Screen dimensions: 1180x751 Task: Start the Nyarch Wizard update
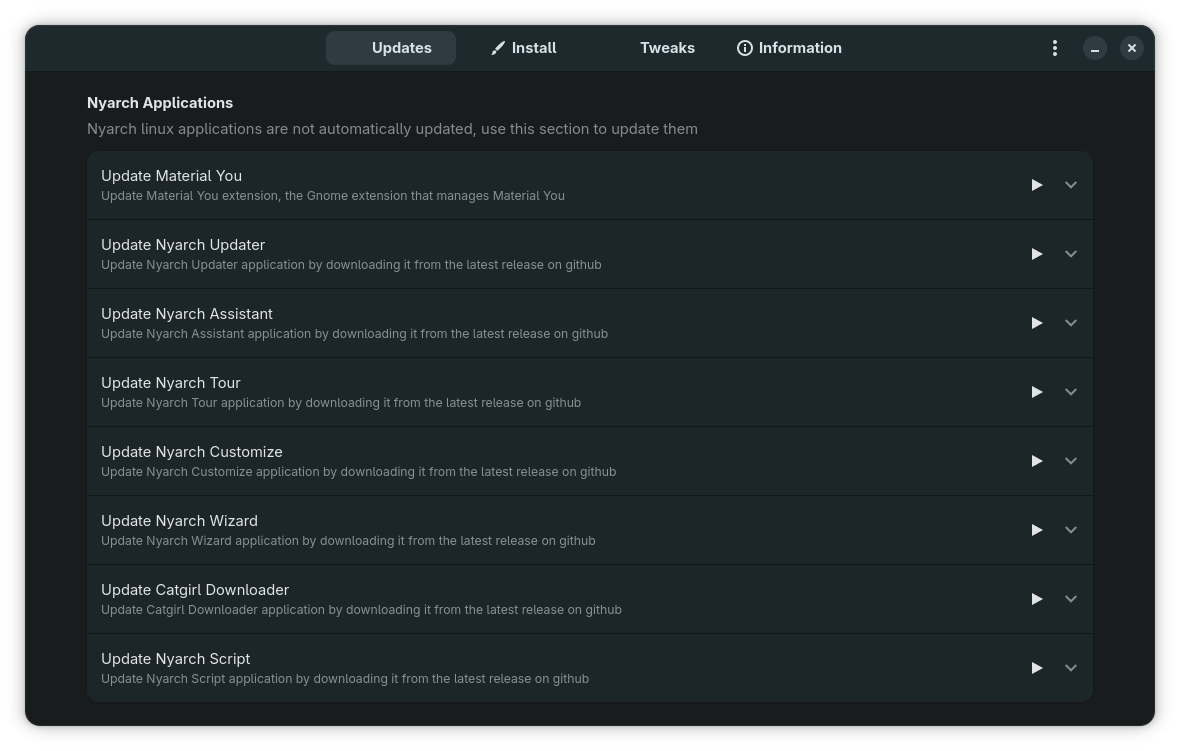click(x=1037, y=530)
